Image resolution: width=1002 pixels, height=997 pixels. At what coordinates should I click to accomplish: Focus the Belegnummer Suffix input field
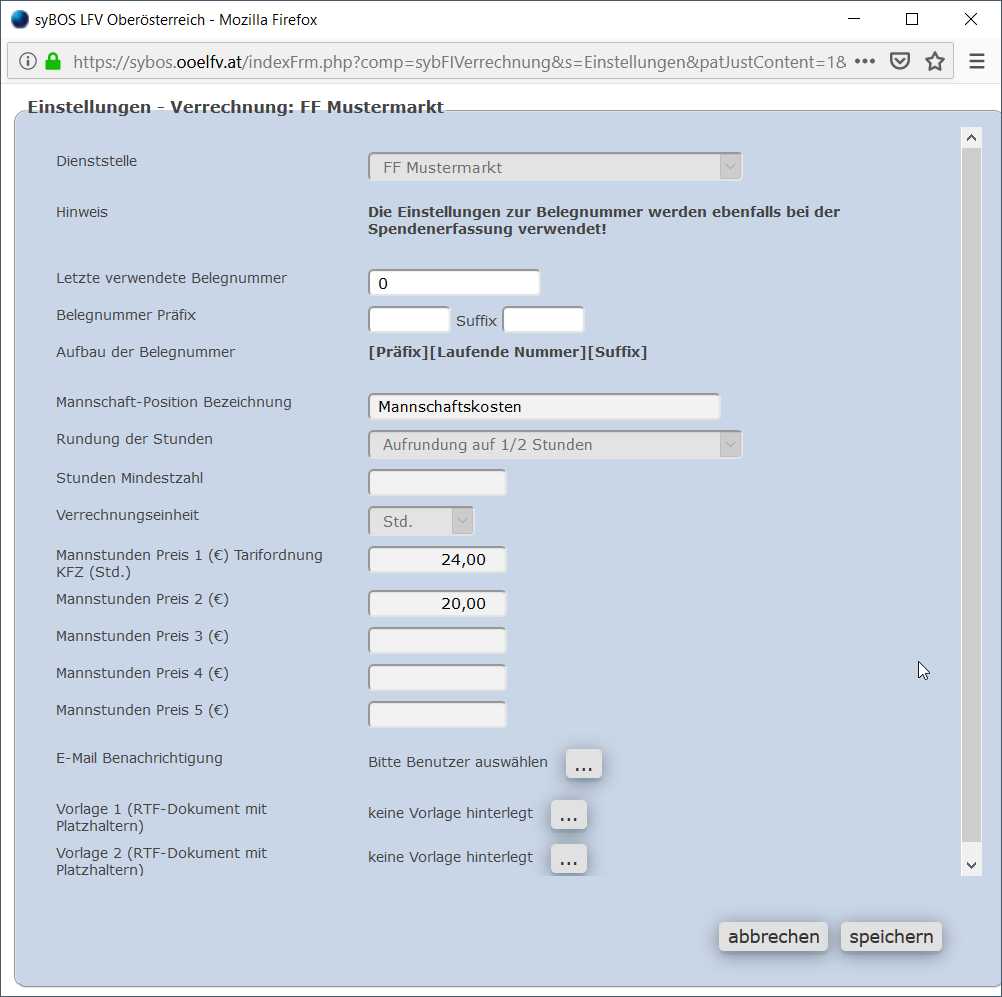[x=543, y=321]
